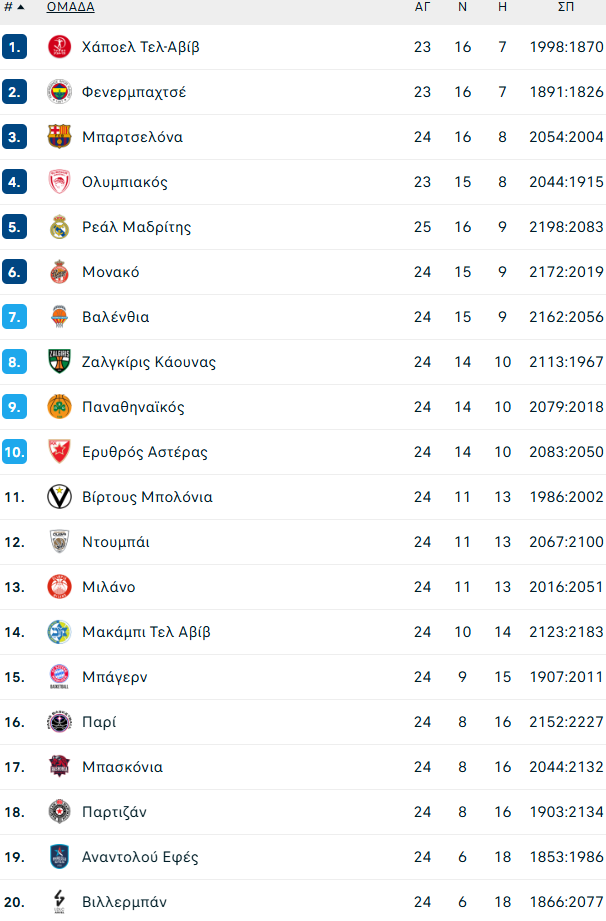Click the Ζαλγκίρις Κάουνας shield logo

(59, 362)
